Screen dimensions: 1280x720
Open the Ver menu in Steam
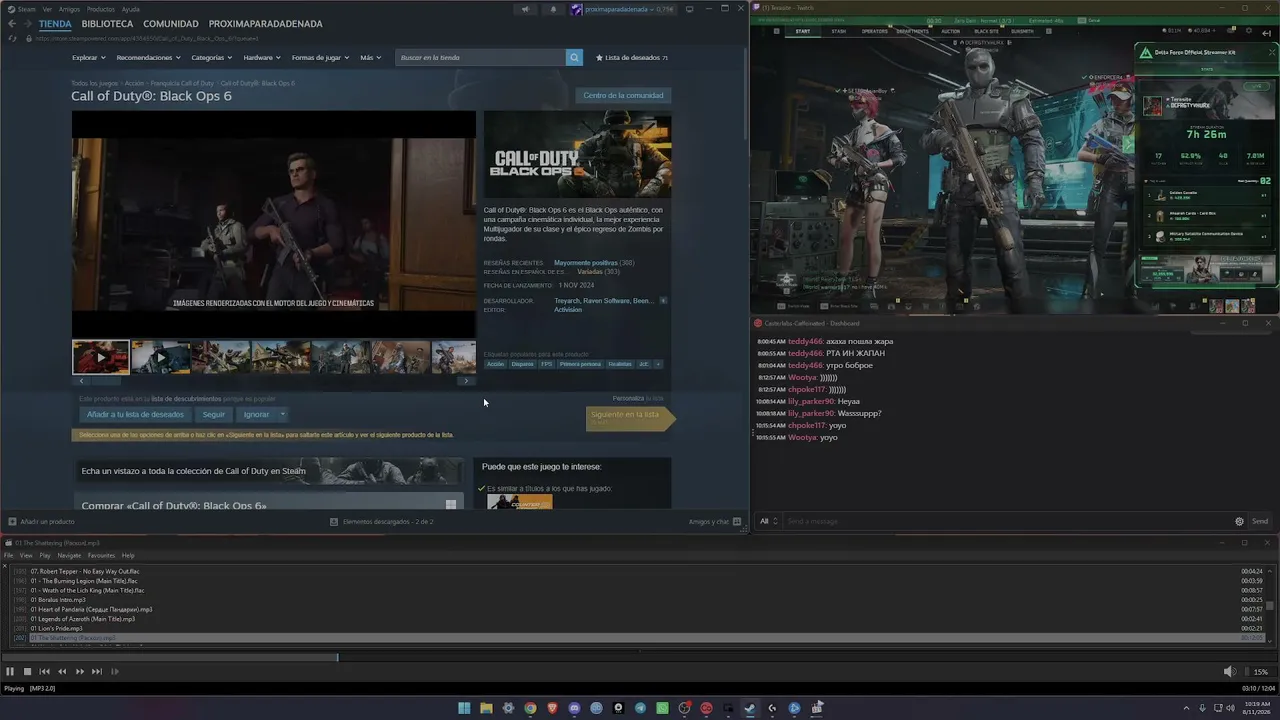[x=47, y=9]
